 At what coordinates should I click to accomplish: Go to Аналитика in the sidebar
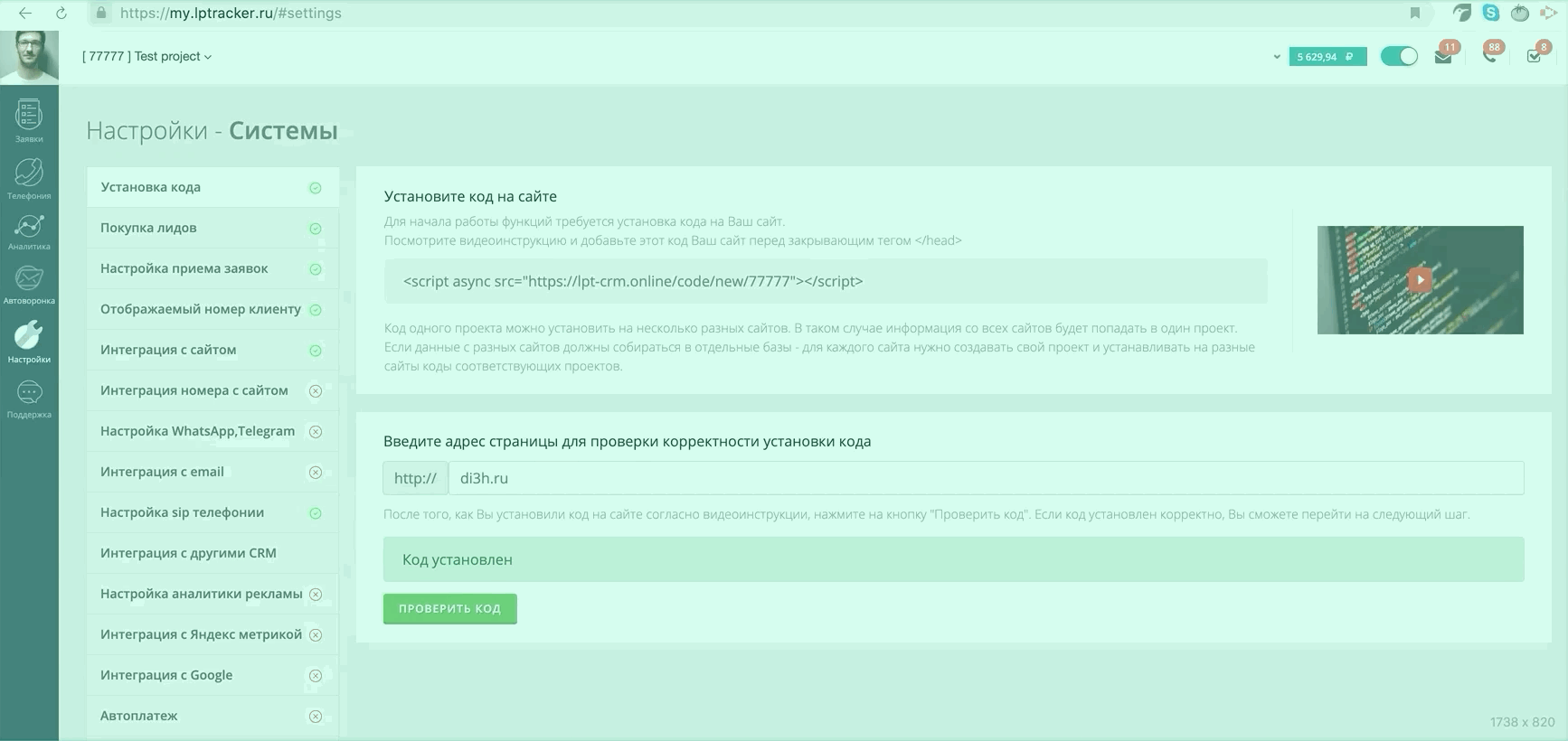pos(29,231)
